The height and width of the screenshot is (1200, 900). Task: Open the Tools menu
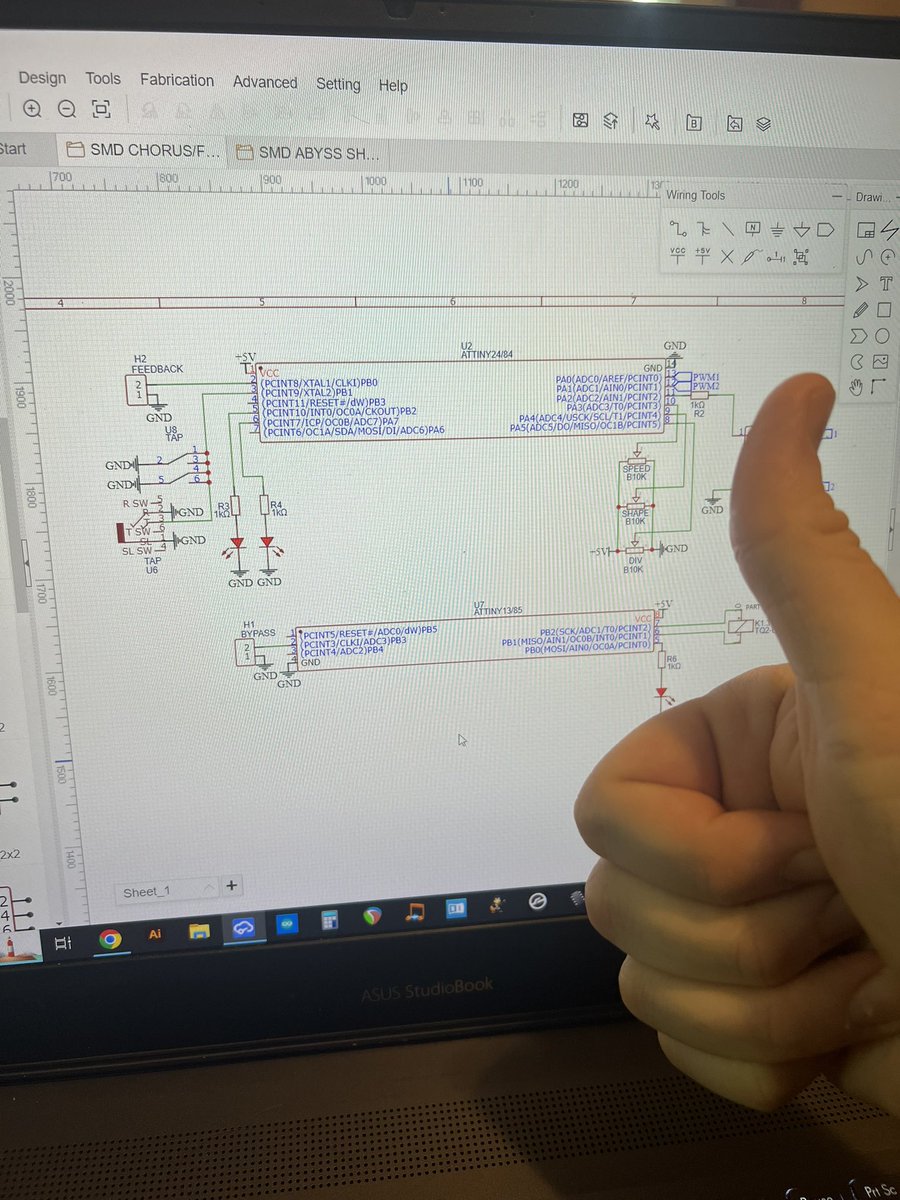(x=103, y=79)
